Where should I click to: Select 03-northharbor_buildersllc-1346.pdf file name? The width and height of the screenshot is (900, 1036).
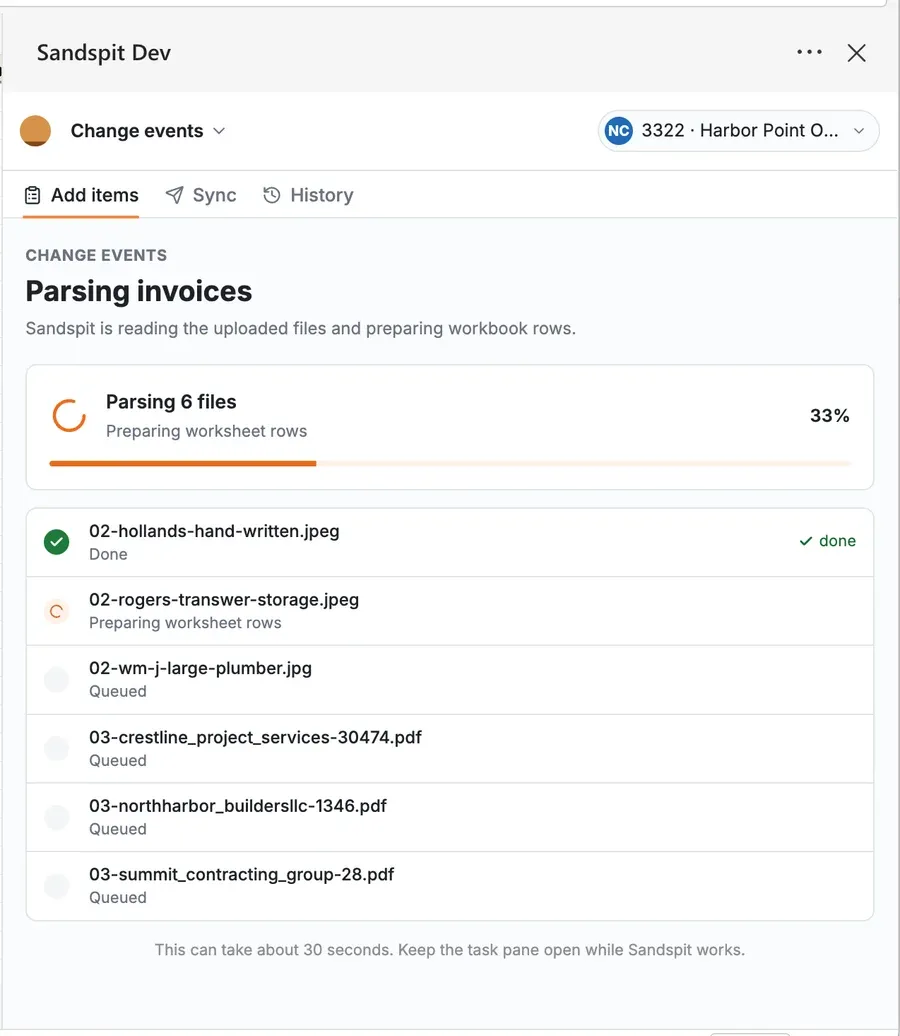tap(238, 806)
